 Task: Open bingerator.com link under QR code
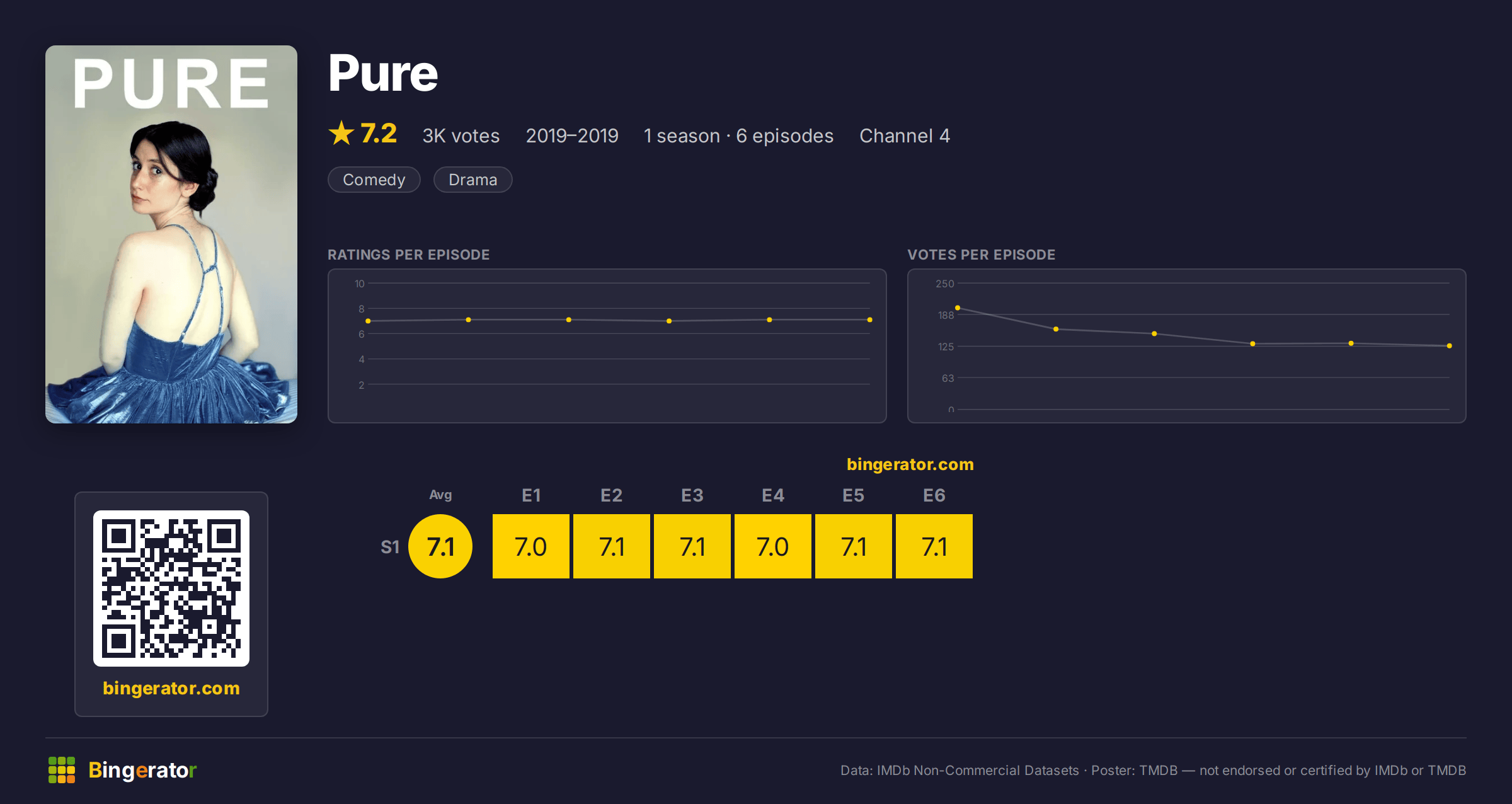[x=171, y=688]
